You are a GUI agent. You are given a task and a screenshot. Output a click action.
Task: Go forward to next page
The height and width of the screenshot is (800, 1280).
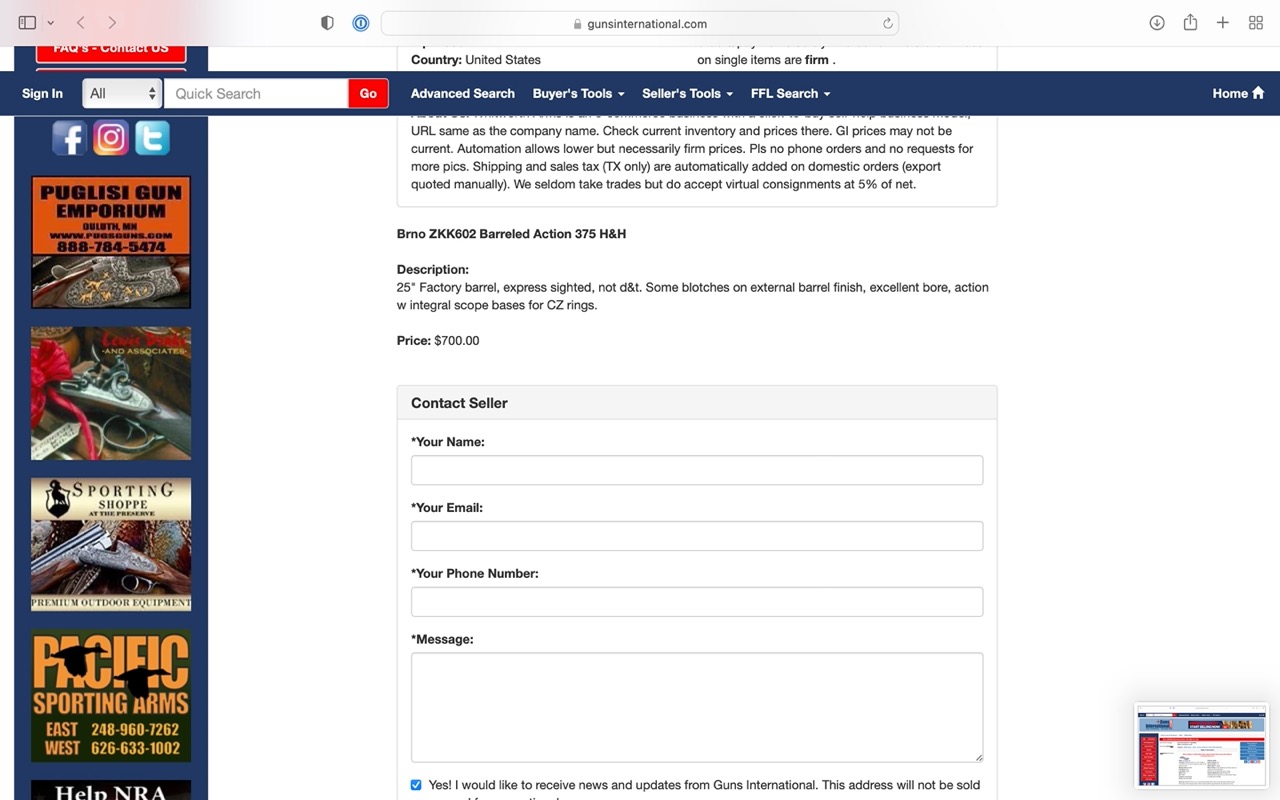click(112, 23)
